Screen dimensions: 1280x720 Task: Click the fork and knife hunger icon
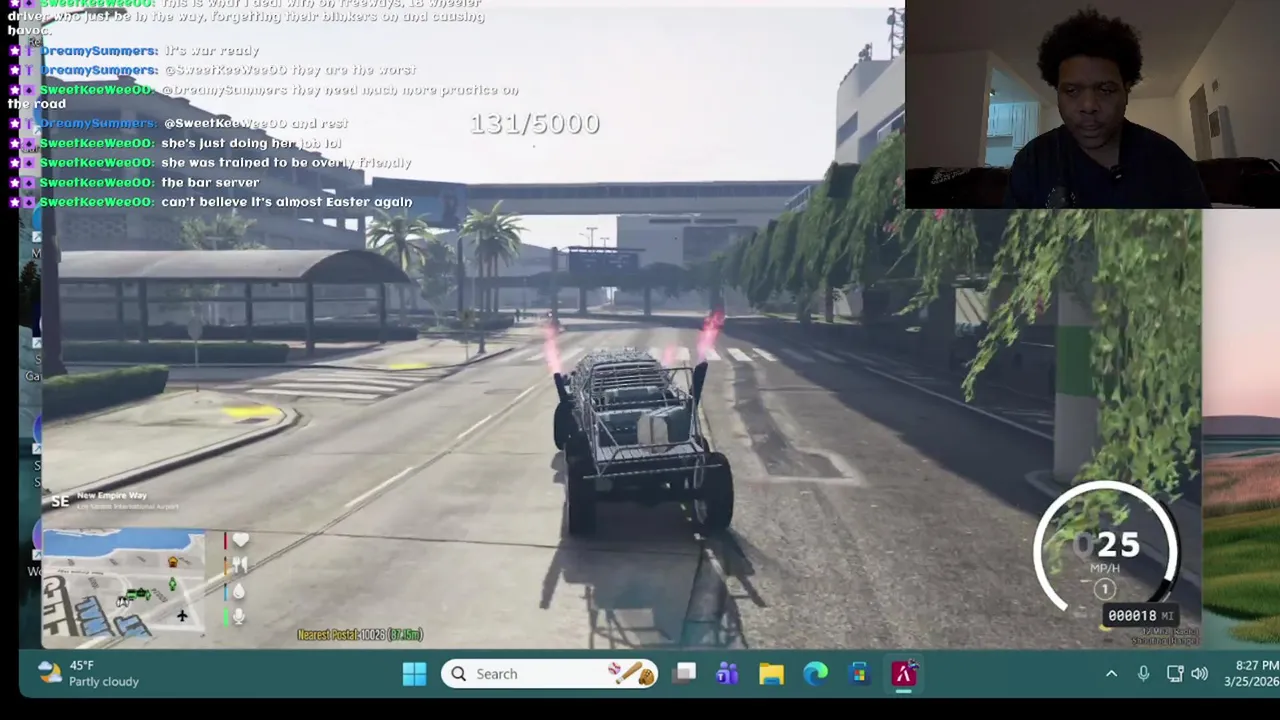point(239,566)
